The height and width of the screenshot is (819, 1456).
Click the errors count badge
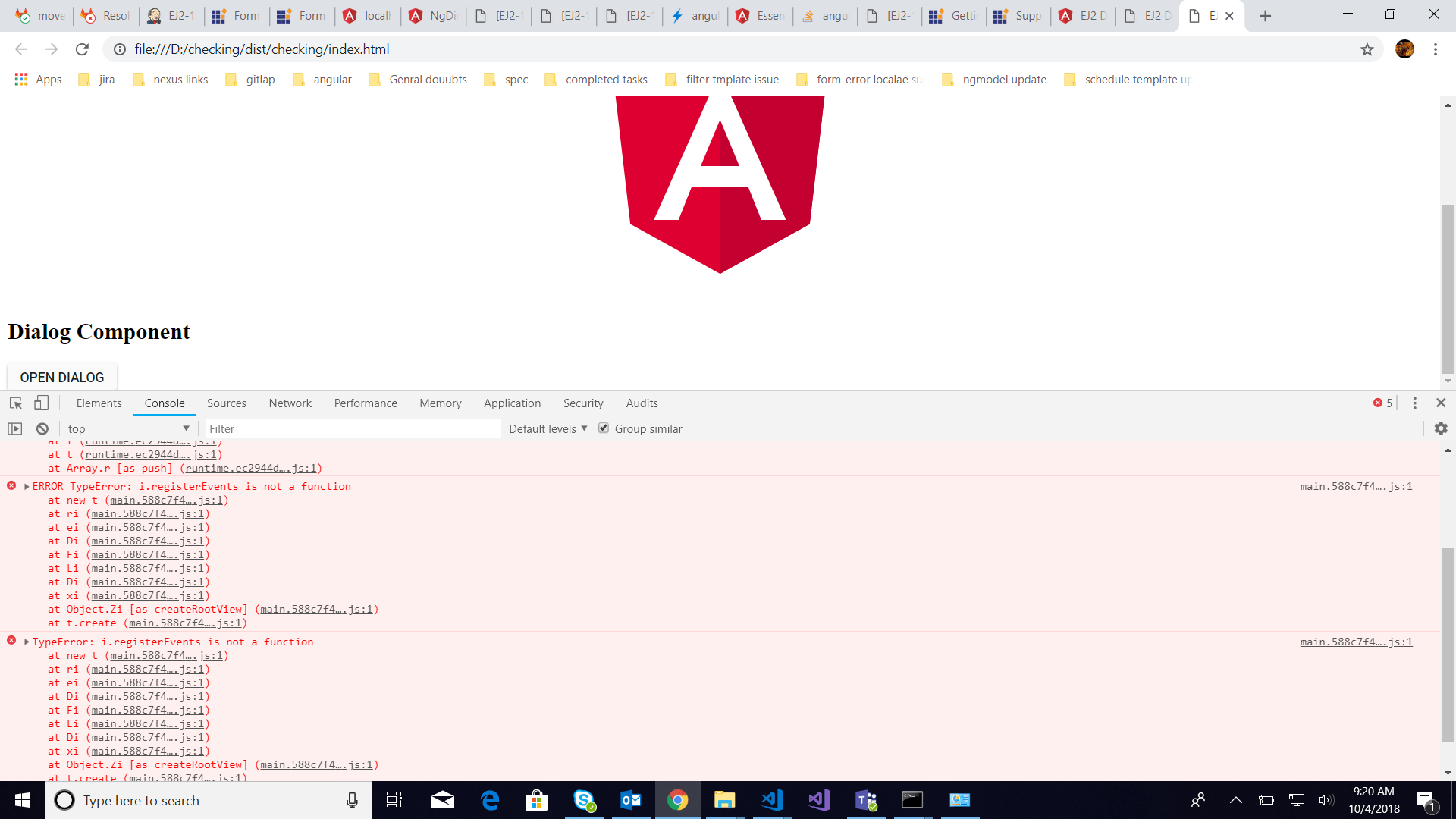1382,403
